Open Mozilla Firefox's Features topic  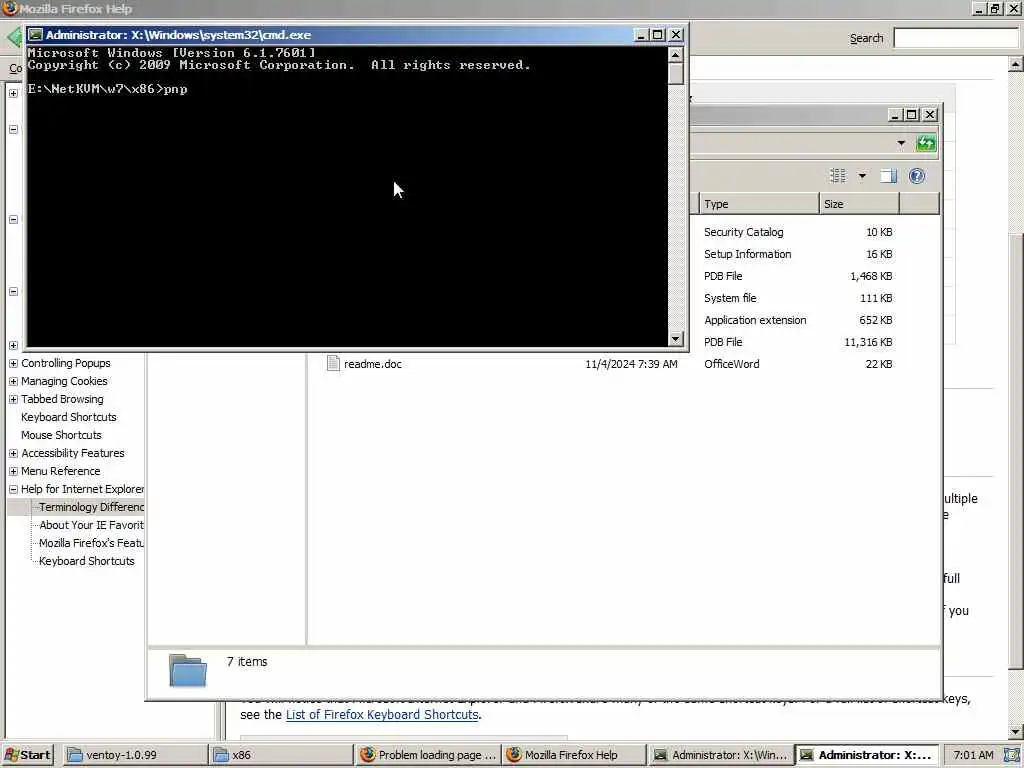[91, 543]
